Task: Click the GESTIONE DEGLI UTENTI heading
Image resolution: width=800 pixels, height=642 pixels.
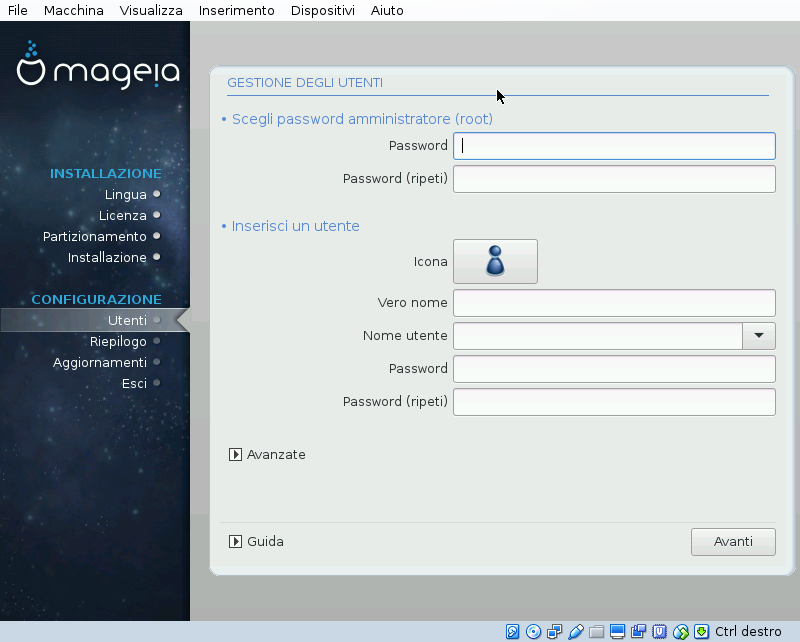Action: pos(305,83)
